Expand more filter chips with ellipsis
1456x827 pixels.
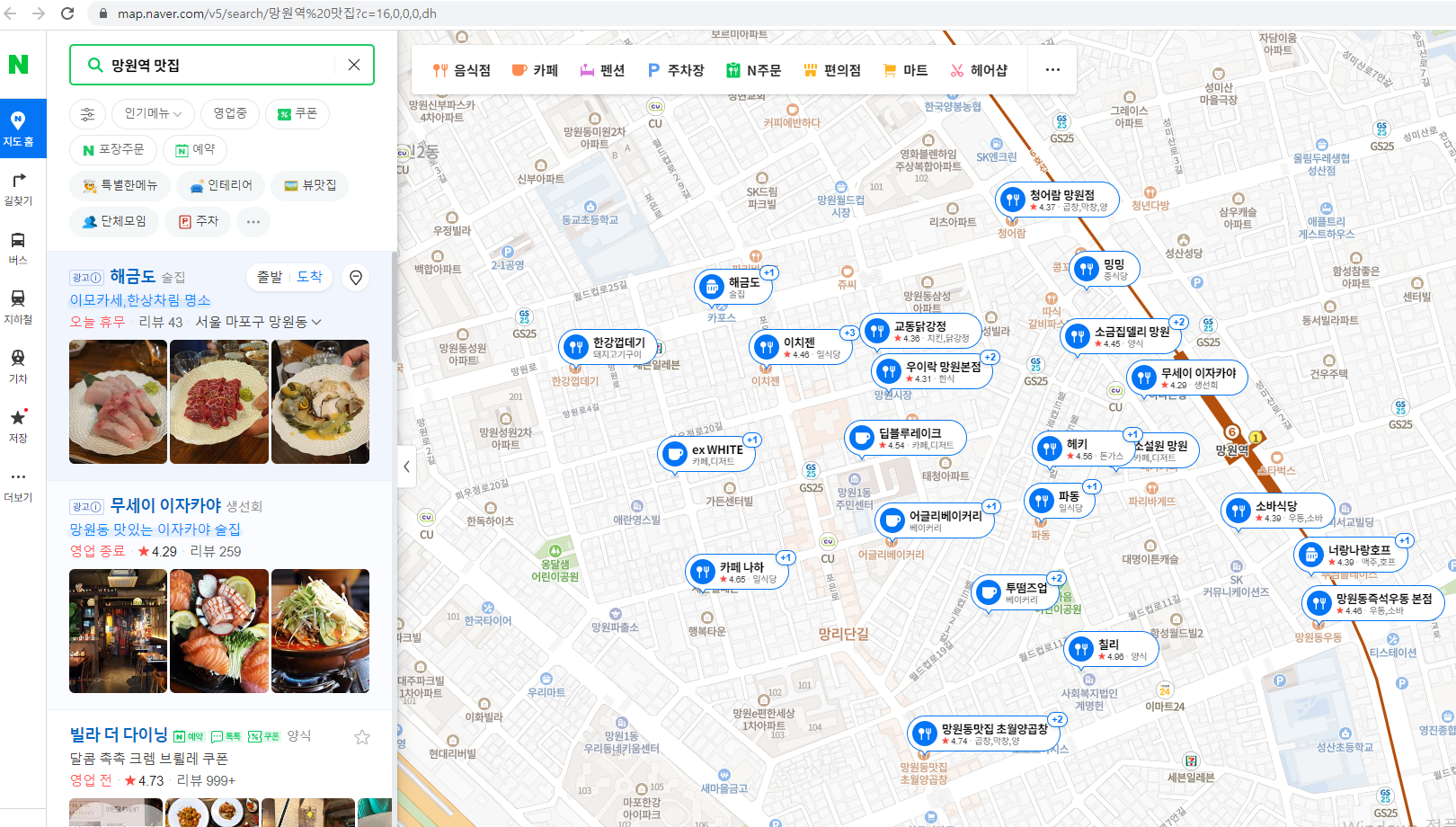point(253,222)
